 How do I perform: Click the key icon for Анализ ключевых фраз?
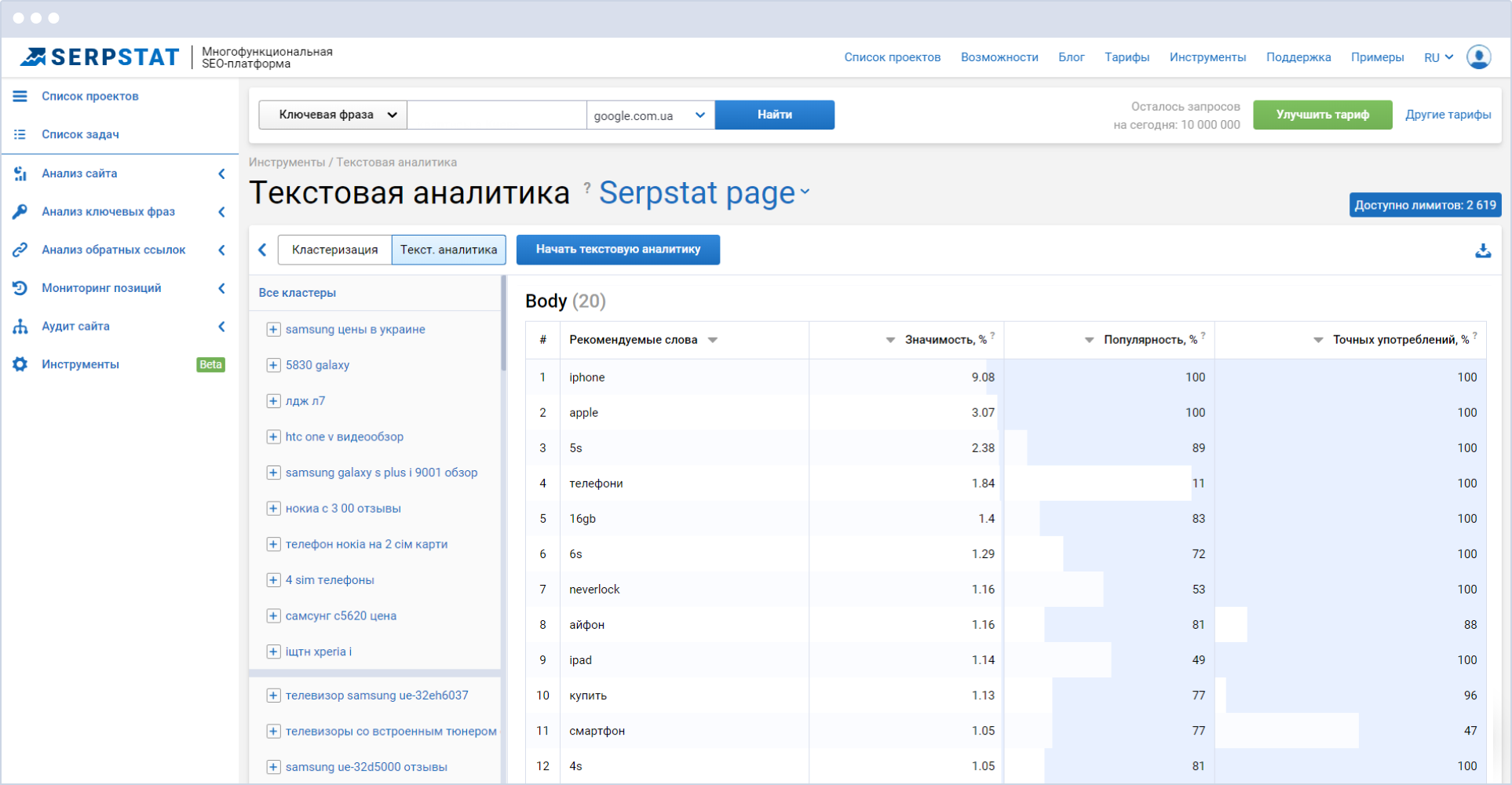(20, 211)
